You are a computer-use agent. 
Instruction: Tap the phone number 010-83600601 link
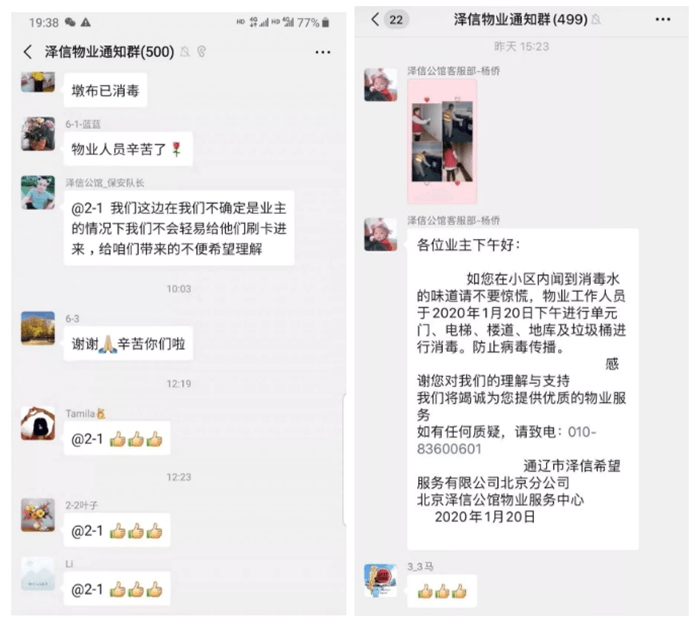506,440
